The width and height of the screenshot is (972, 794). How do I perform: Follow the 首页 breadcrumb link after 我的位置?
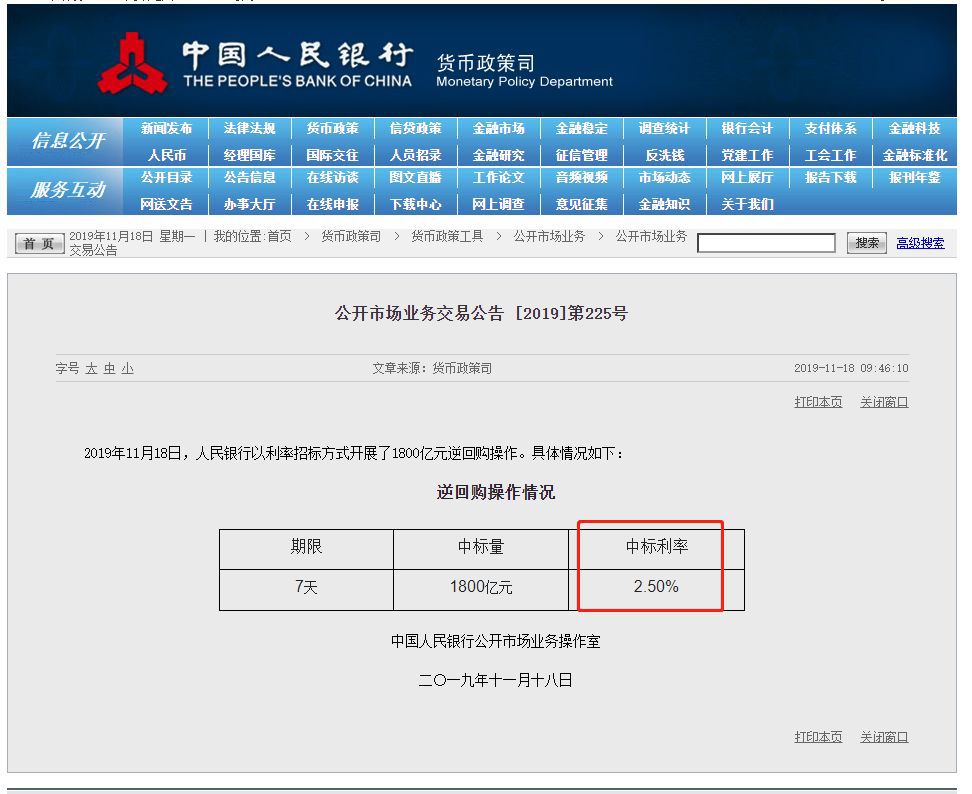click(x=279, y=236)
